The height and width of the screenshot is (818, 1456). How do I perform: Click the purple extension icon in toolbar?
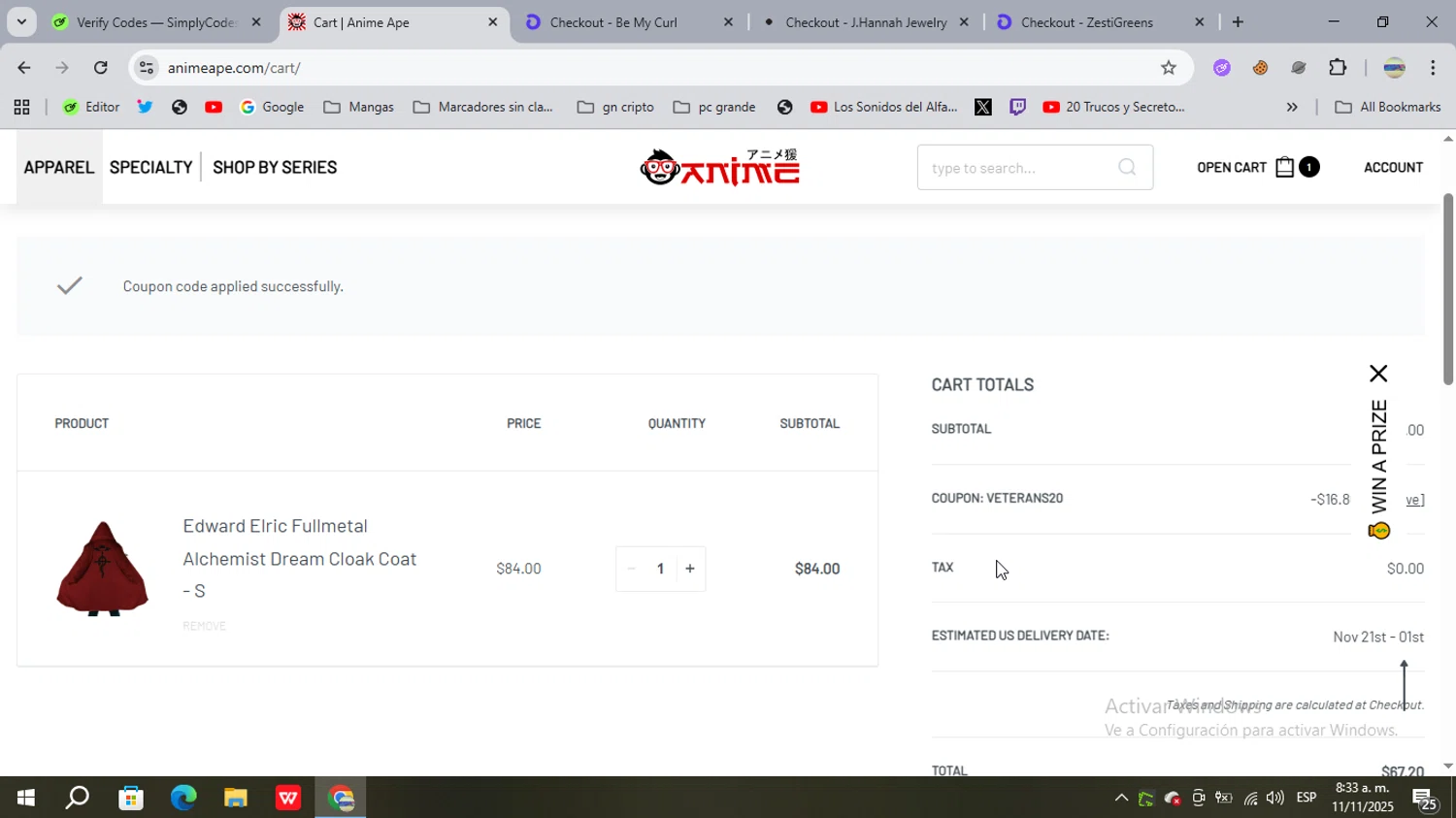[x=1222, y=68]
